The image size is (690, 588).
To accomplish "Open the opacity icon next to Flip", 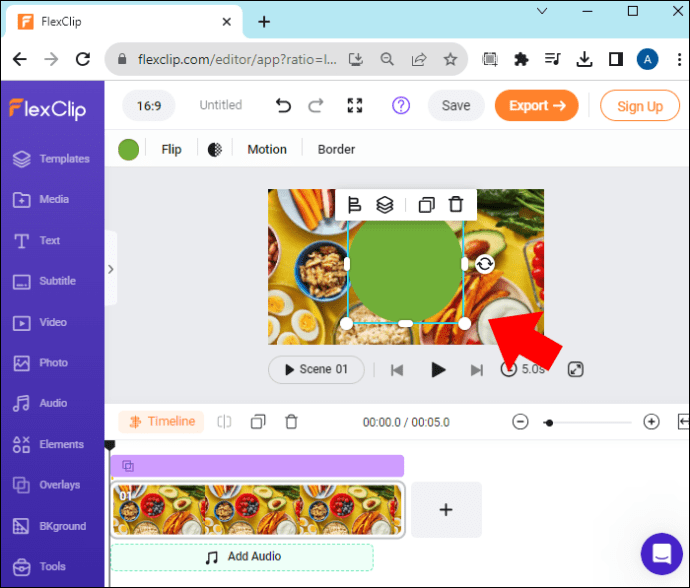I will (215, 150).
